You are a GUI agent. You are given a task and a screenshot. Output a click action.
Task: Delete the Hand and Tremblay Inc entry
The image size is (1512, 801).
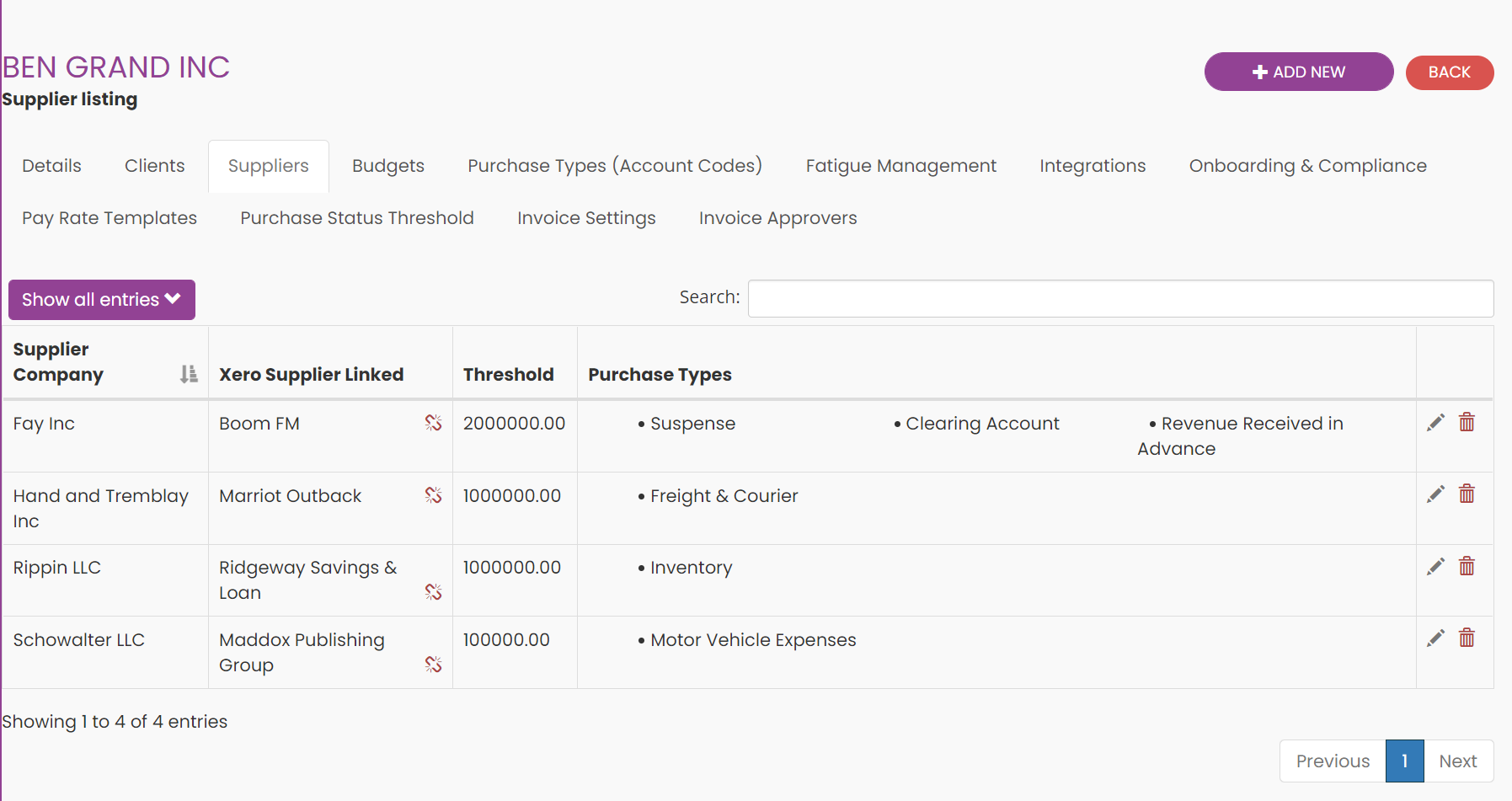[1467, 494]
